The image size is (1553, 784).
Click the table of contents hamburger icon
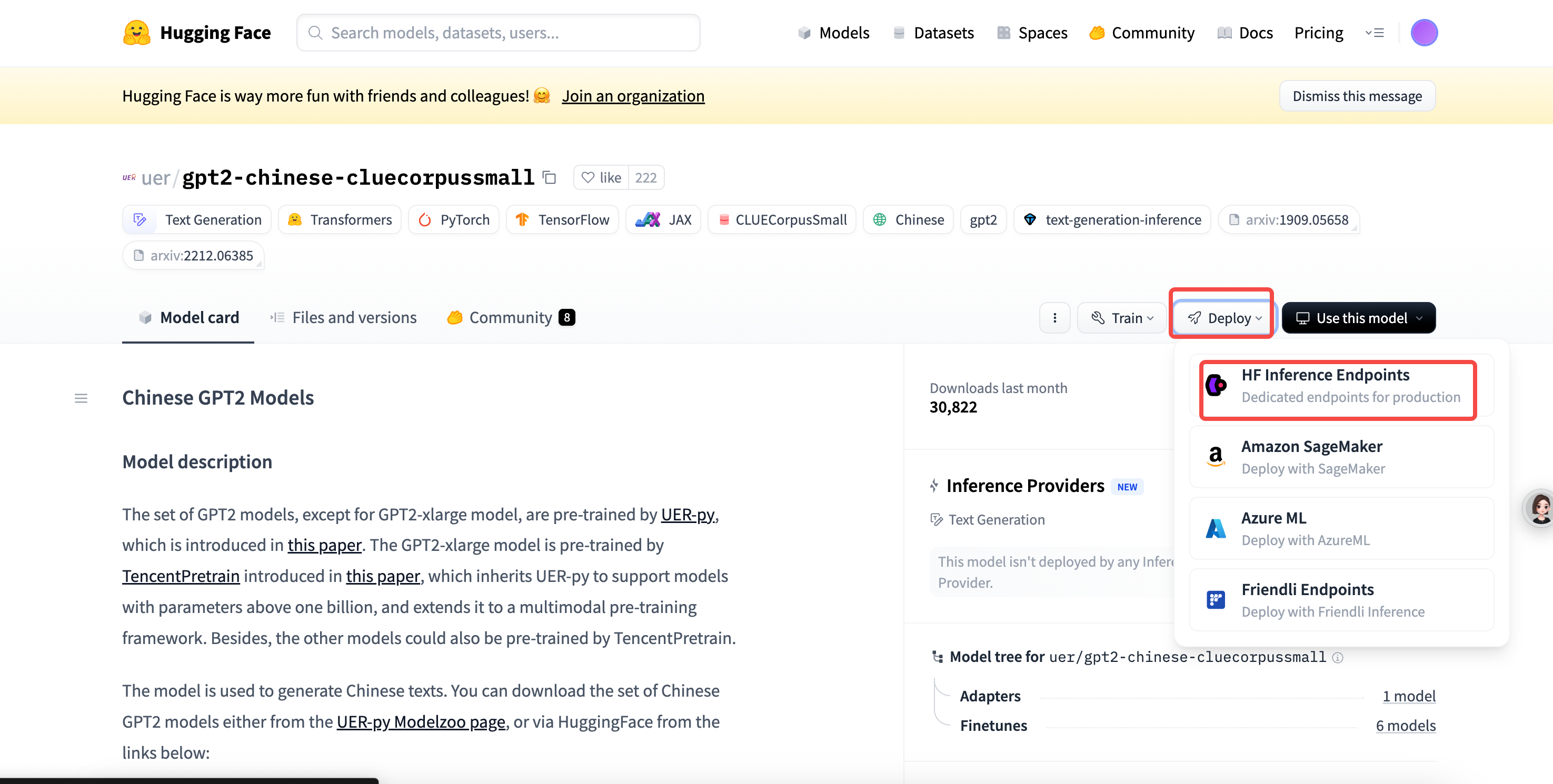pos(81,398)
